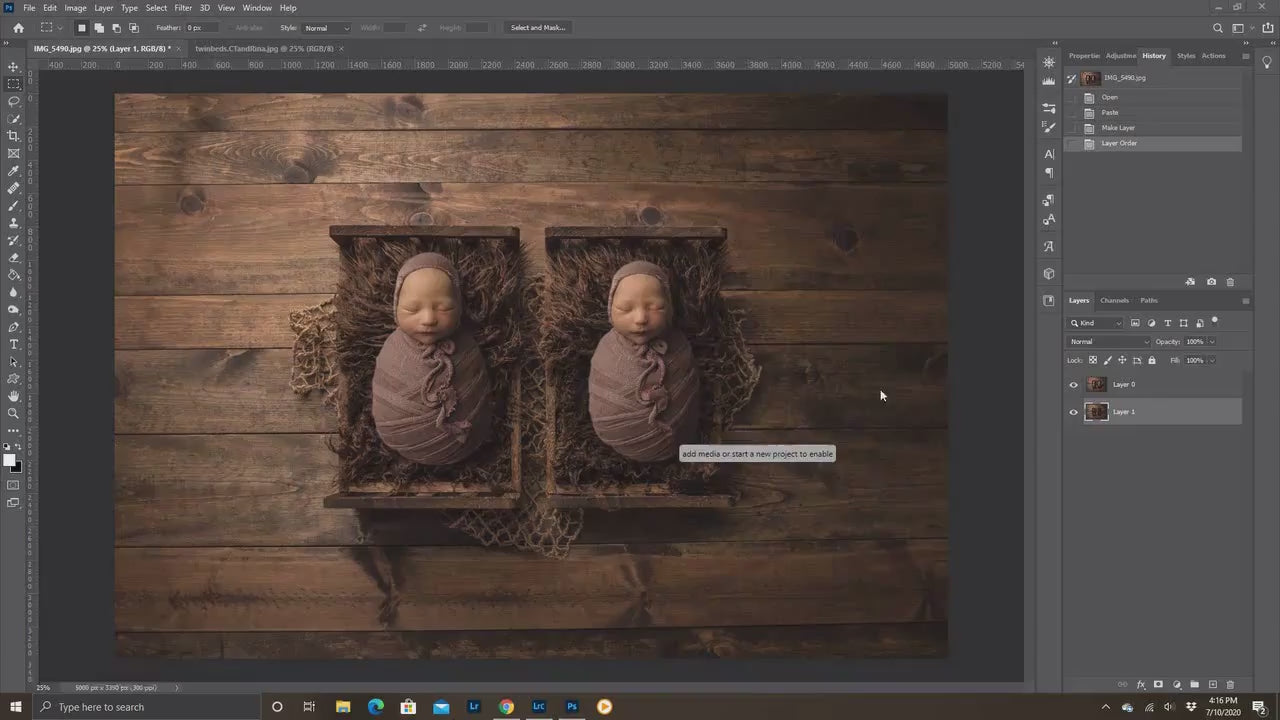Switch to the Channels tab
This screenshot has height=720, width=1280.
point(1114,301)
